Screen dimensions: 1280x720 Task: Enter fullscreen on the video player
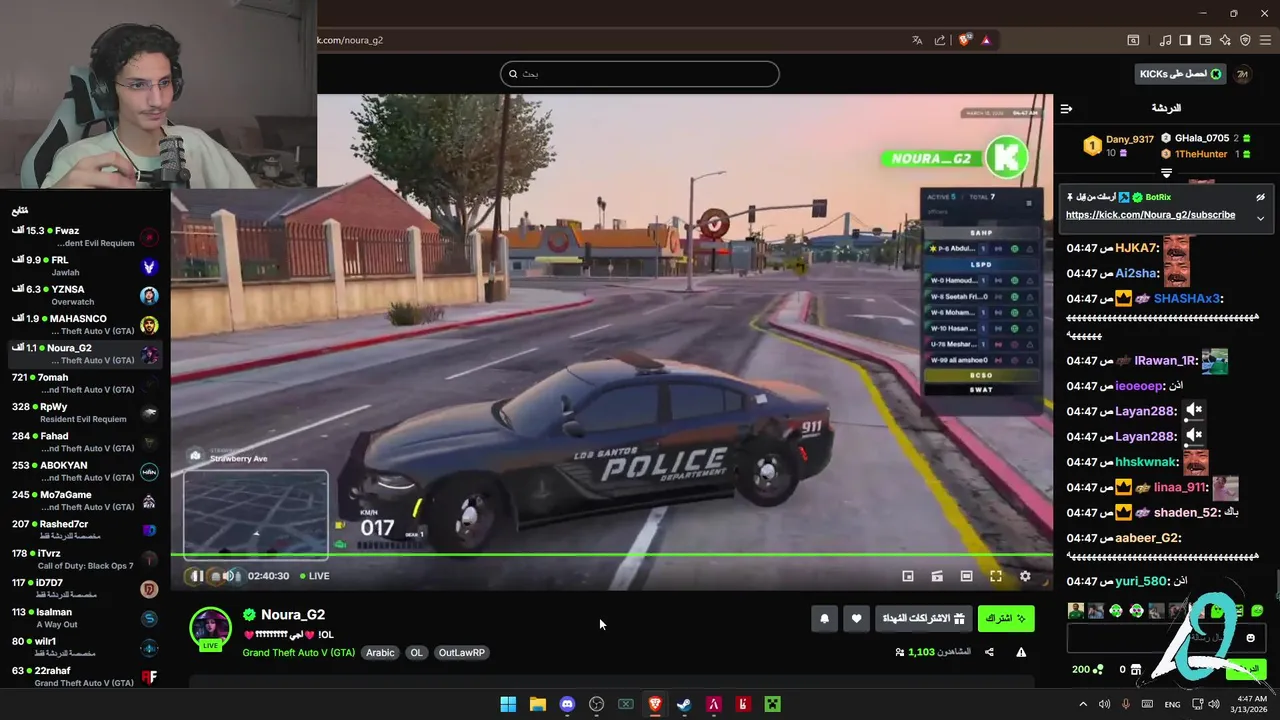pos(996,576)
